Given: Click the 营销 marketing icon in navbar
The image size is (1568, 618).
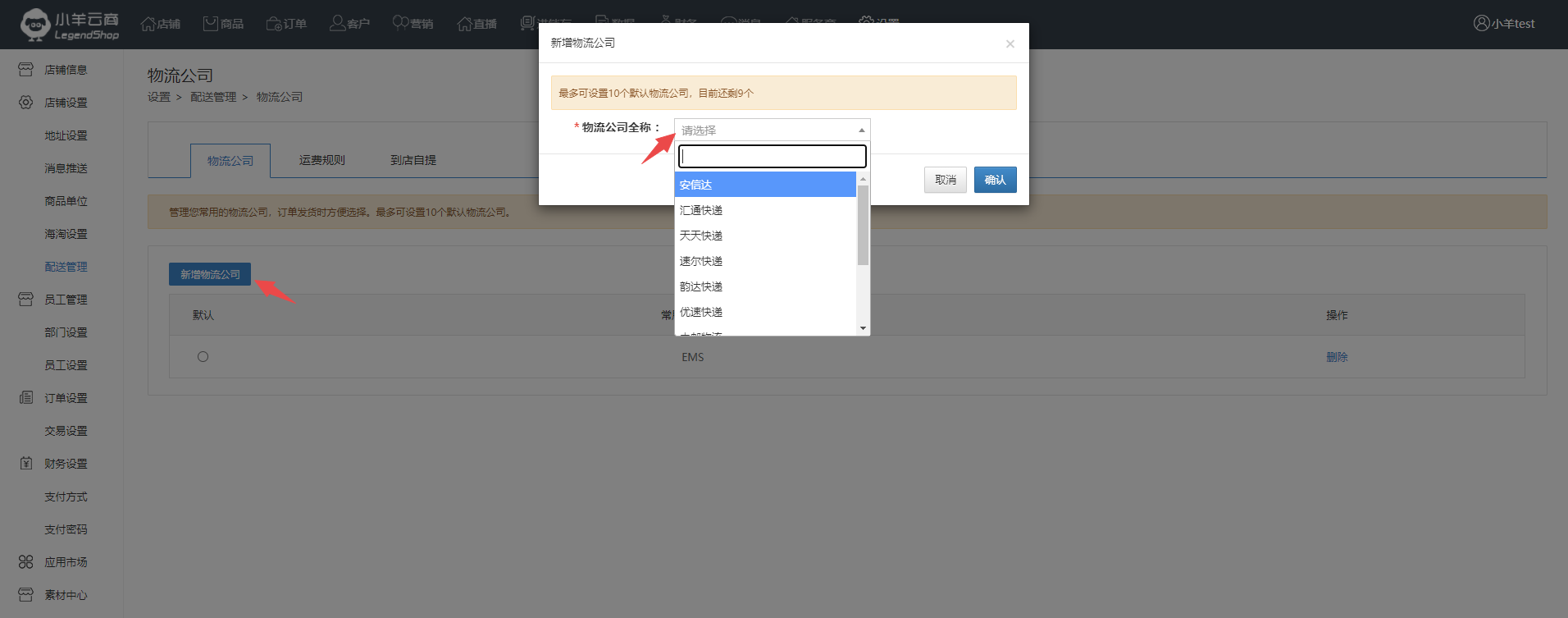Looking at the screenshot, I should tap(400, 24).
